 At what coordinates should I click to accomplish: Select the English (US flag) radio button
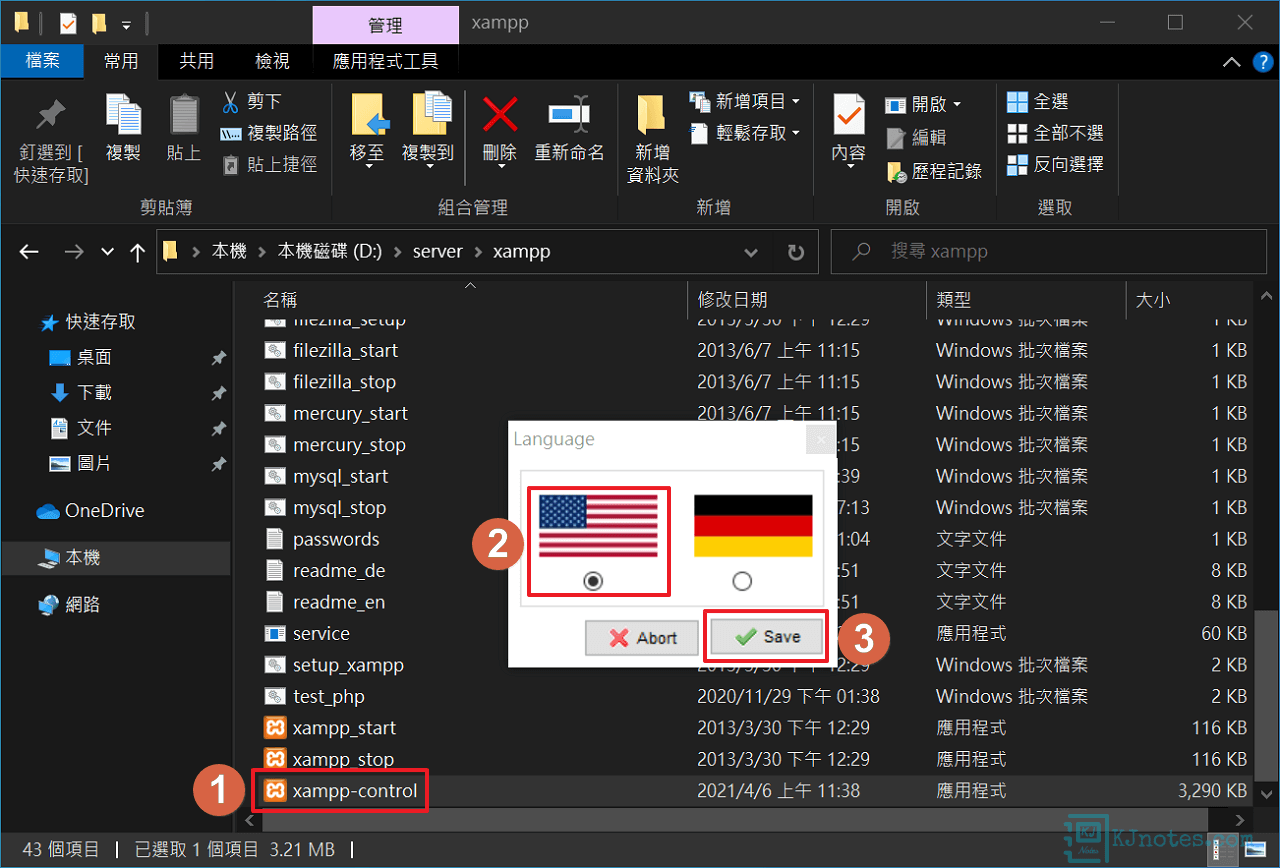point(593,581)
